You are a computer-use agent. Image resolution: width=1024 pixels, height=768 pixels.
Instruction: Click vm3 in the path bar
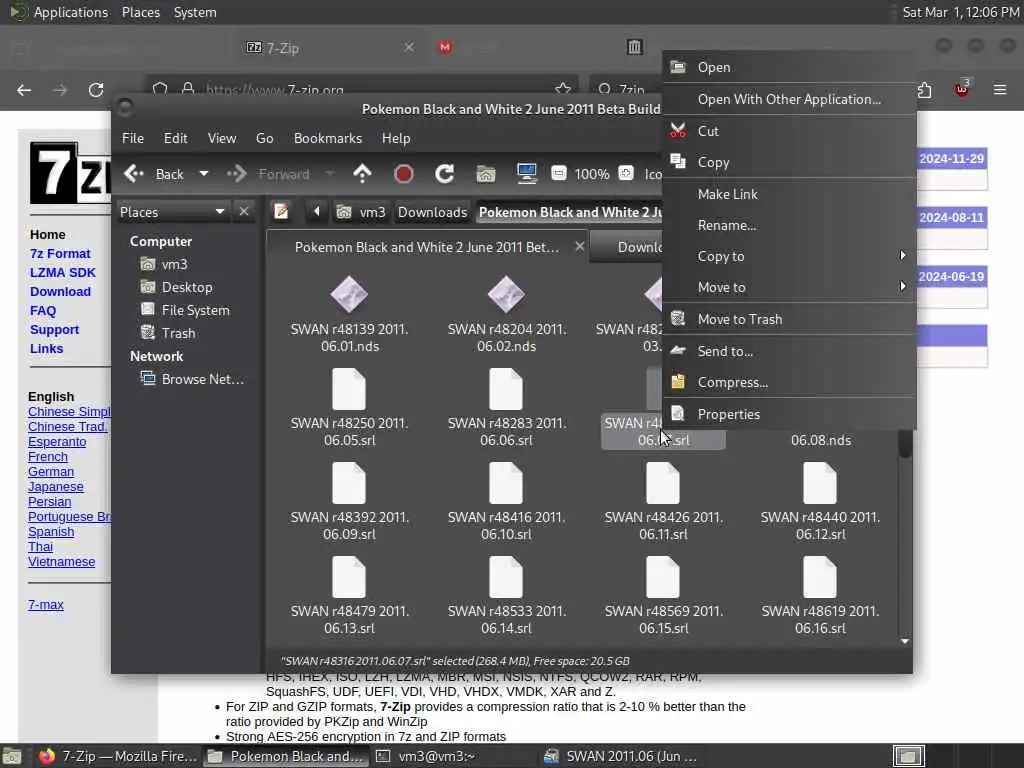(x=361, y=212)
